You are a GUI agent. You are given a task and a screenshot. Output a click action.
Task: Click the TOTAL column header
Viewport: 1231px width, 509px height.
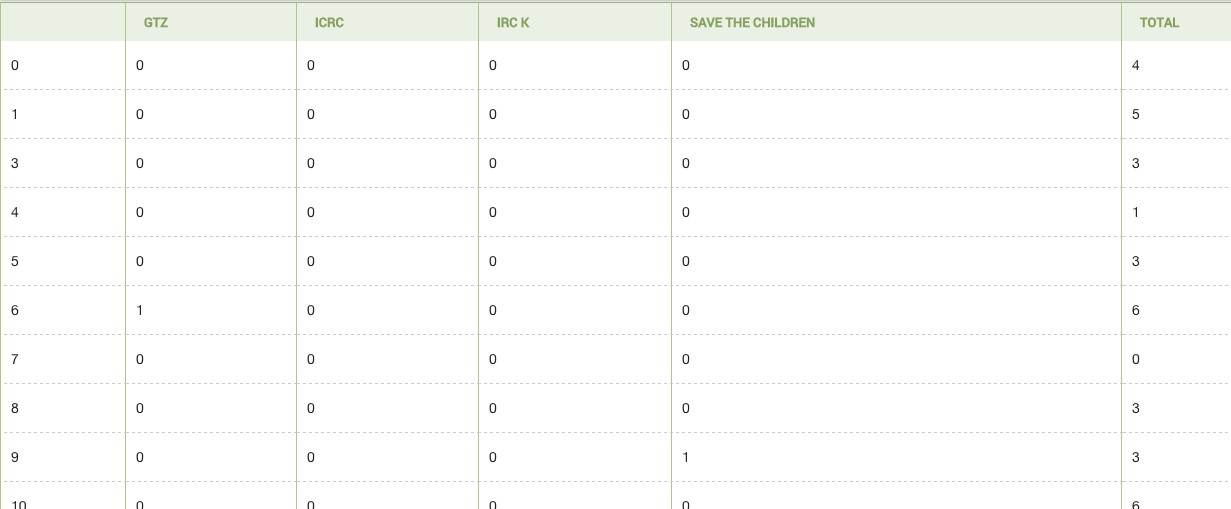click(x=1159, y=22)
